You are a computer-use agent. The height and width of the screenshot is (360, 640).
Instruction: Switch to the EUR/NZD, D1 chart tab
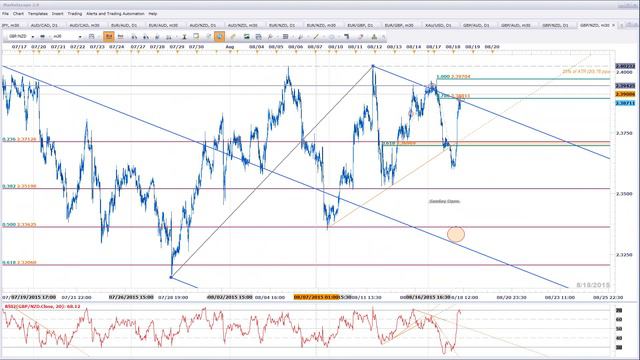282,25
